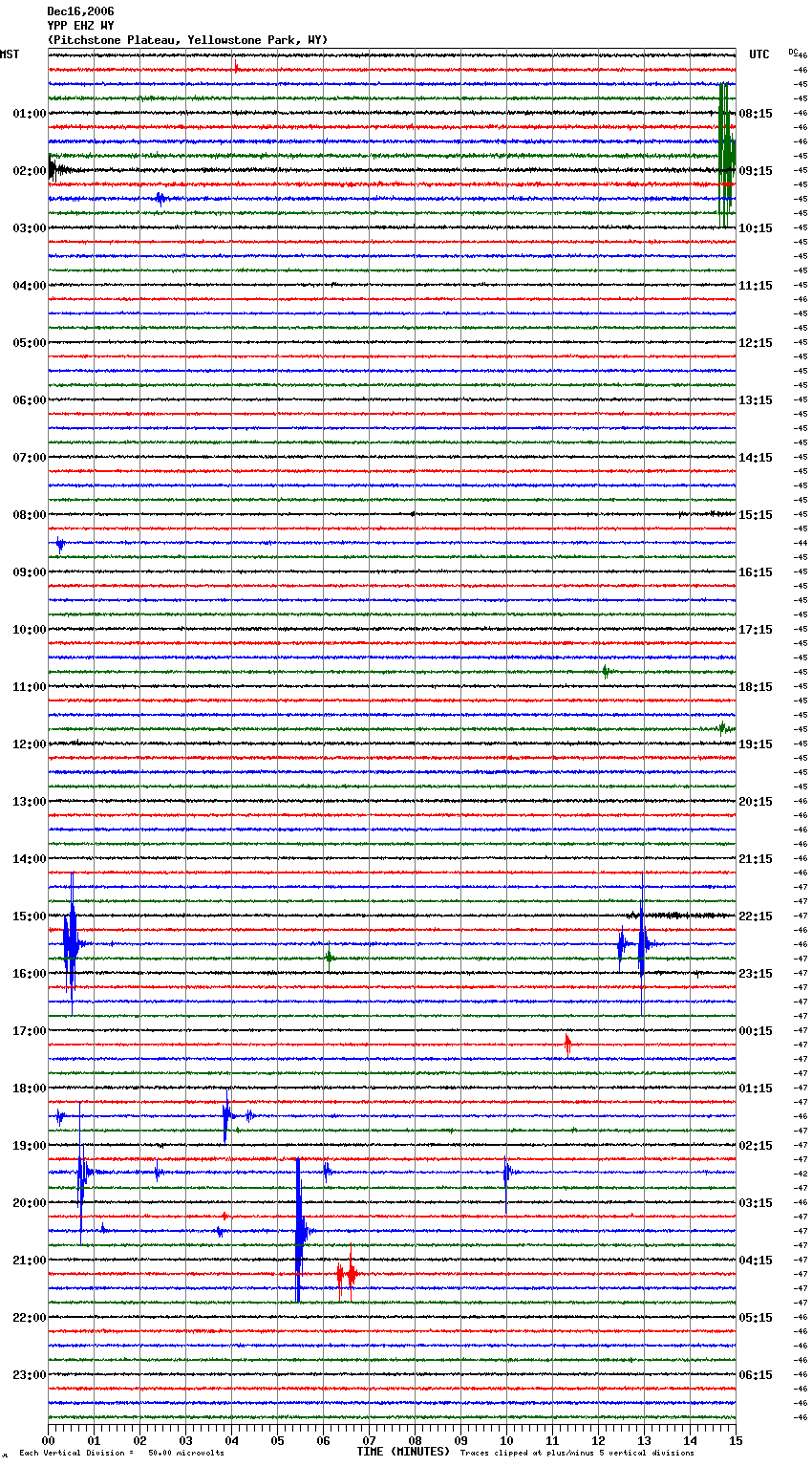
Task: Select the 14:00 MST time label
Action: pyautogui.click(x=30, y=859)
